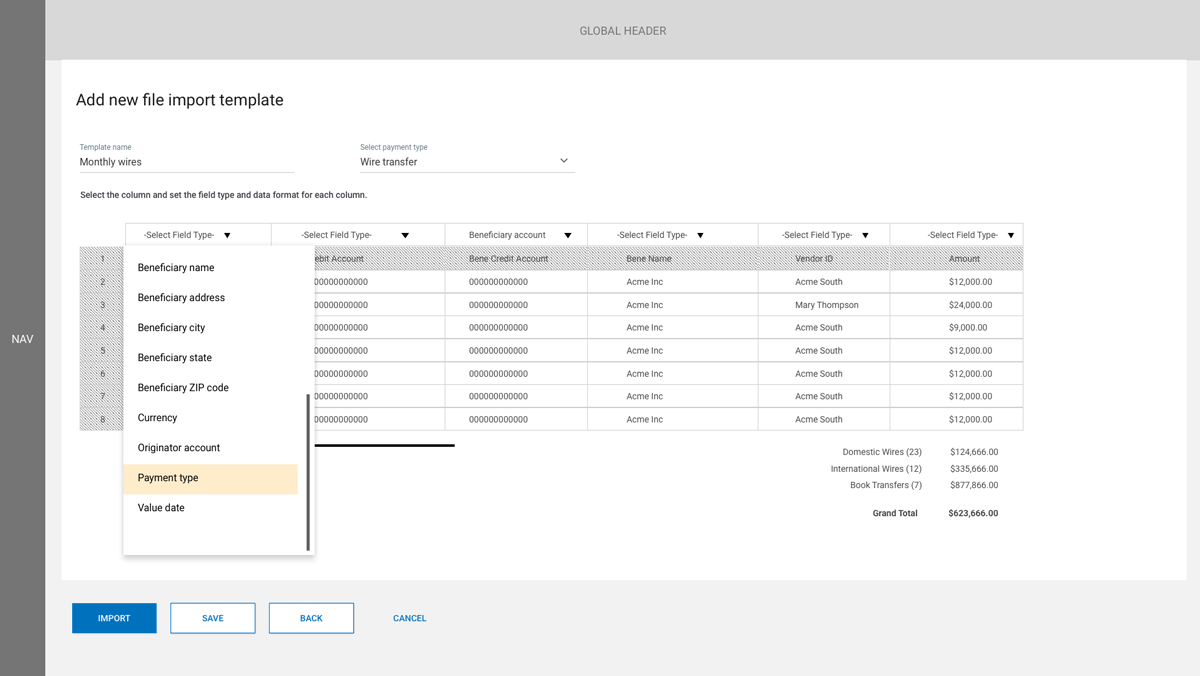Screen dimensions: 1200x676
Task: Choose Beneficiary state from the list
Action: pyautogui.click(x=211, y=358)
